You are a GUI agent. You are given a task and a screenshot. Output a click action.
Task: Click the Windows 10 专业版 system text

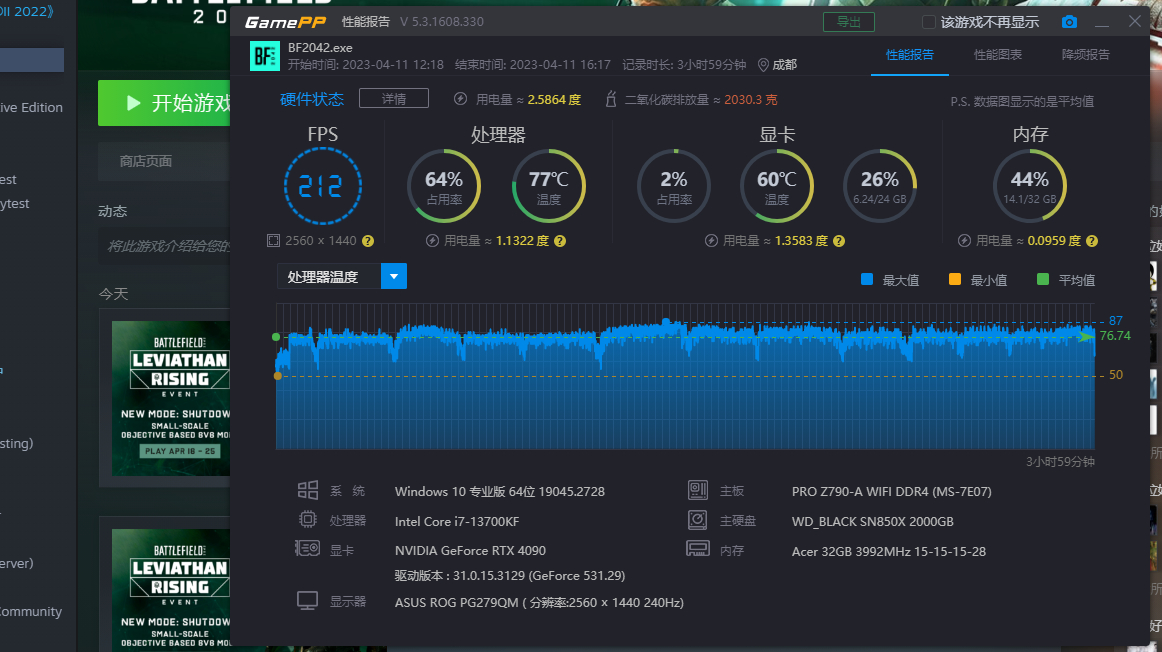499,492
